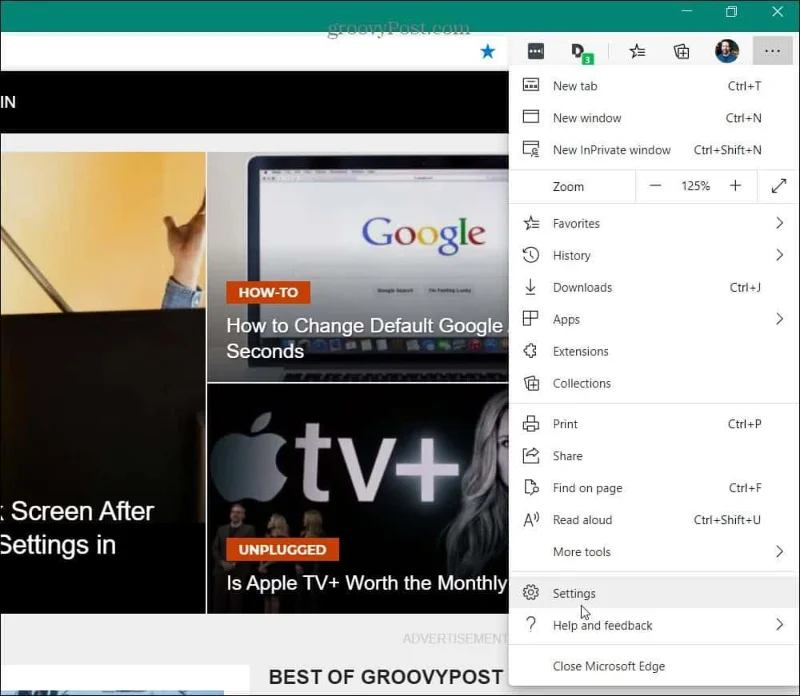Select Read aloud menu entry
800x696 pixels.
654,519
